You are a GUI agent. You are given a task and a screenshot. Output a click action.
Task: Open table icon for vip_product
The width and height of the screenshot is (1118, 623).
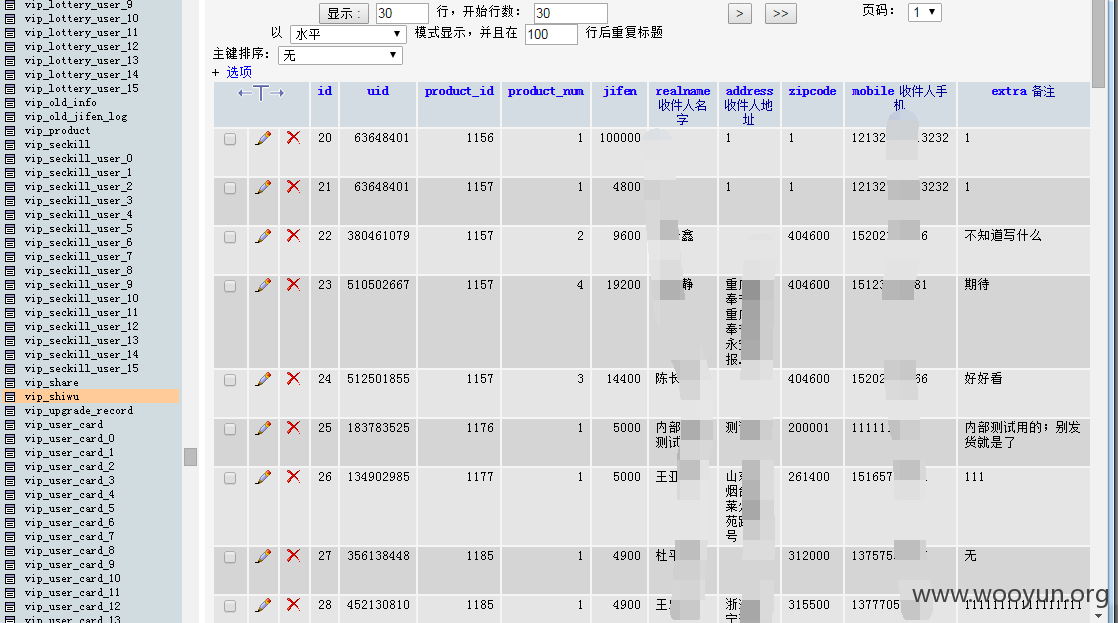tap(10, 131)
